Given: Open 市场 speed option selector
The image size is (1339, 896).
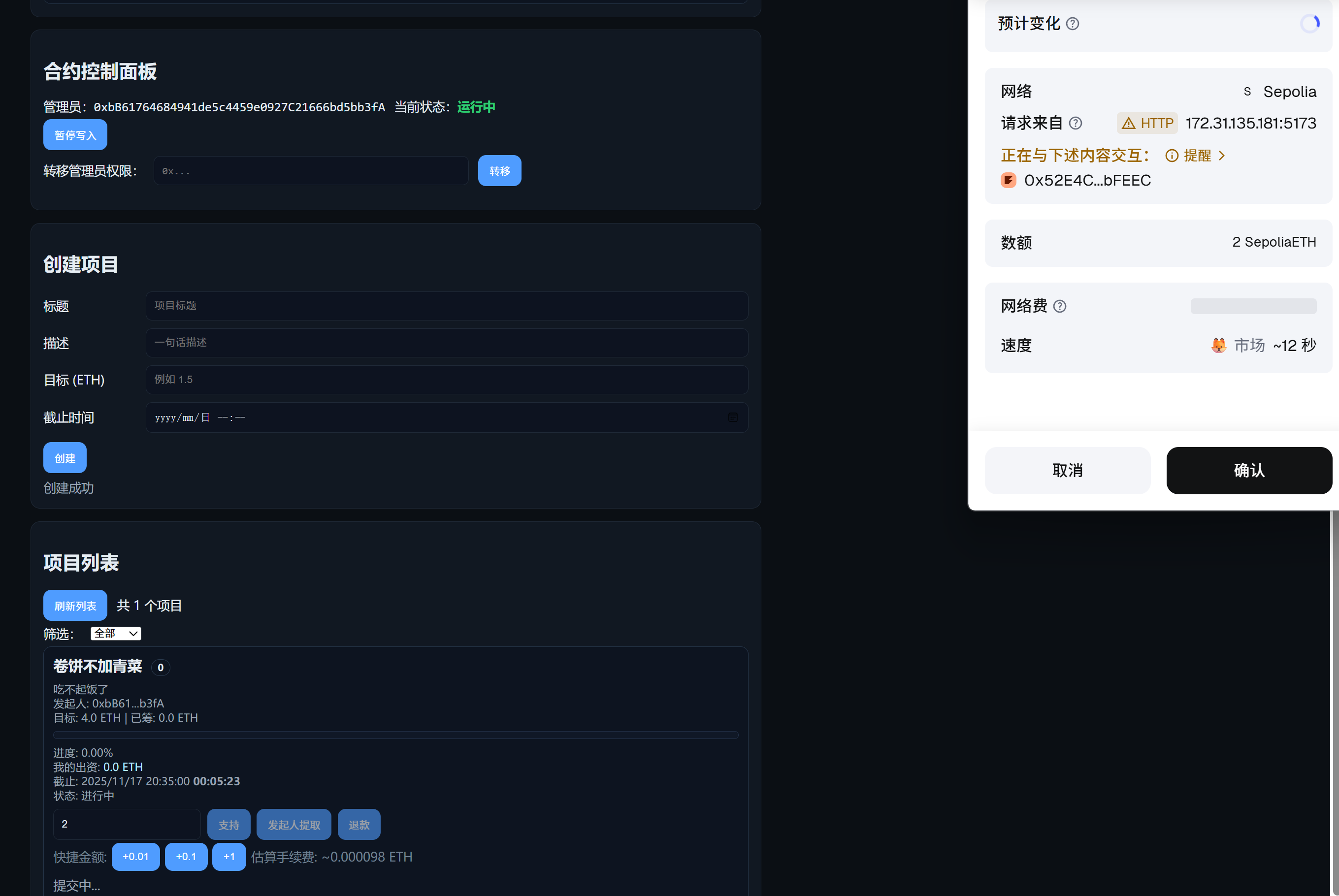Looking at the screenshot, I should tap(1249, 345).
